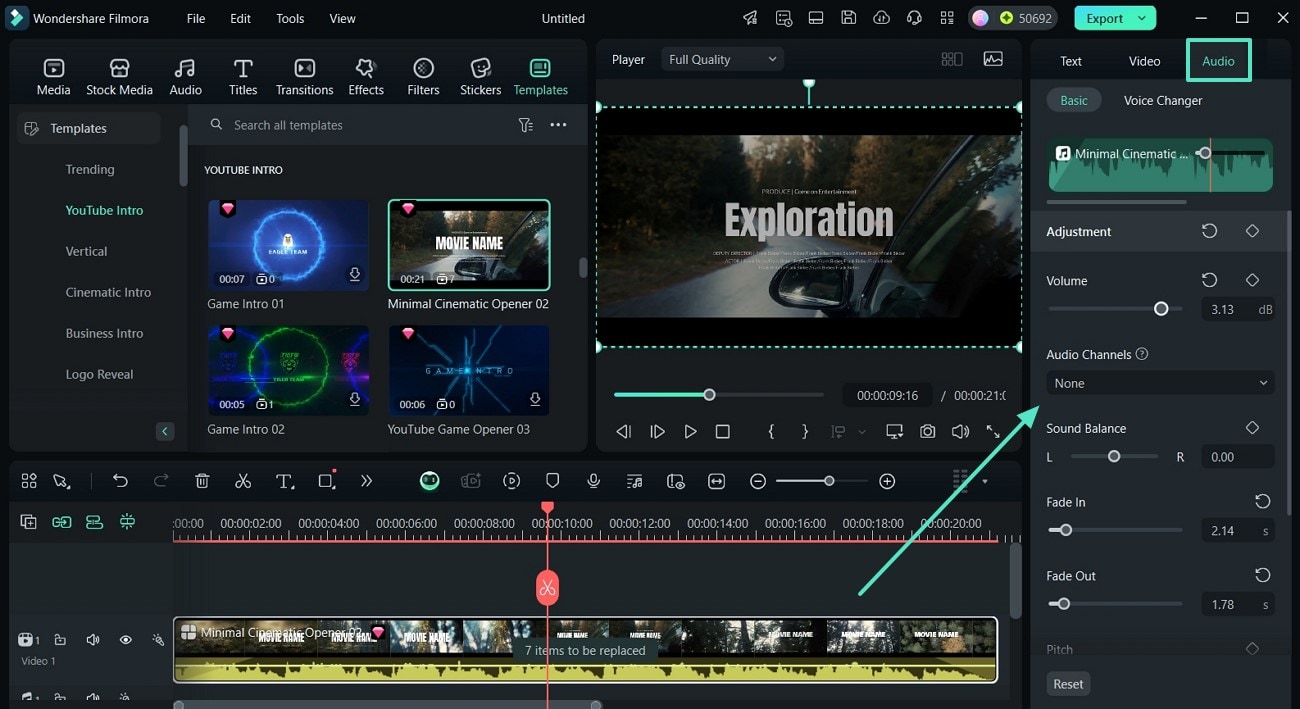Delete the clip with the trash icon
The width and height of the screenshot is (1300, 709).
202,481
